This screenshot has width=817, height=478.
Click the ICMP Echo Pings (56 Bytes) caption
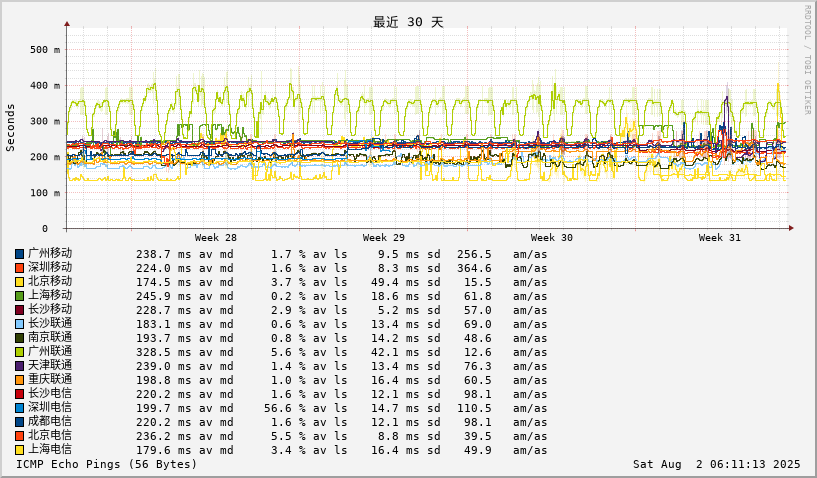click(107, 464)
